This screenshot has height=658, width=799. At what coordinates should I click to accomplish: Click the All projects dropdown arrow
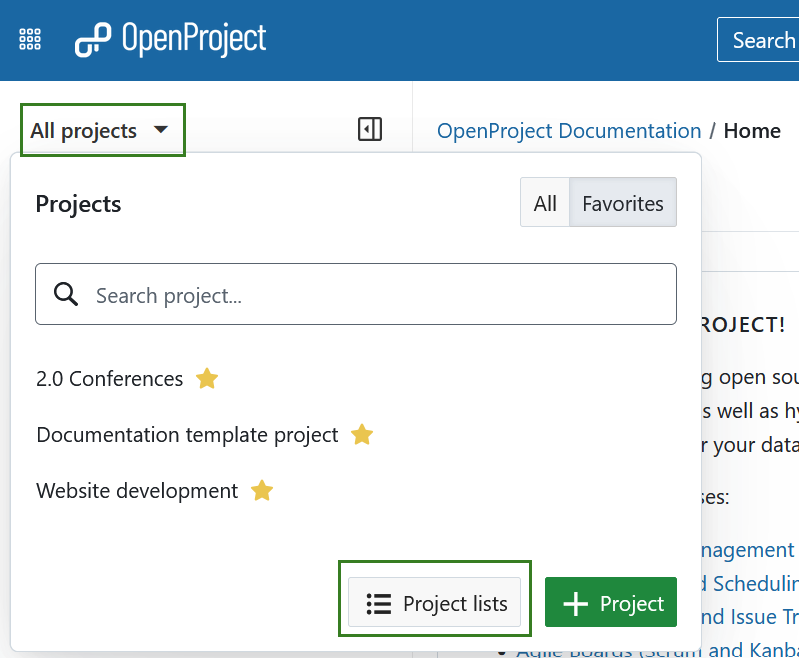161,130
